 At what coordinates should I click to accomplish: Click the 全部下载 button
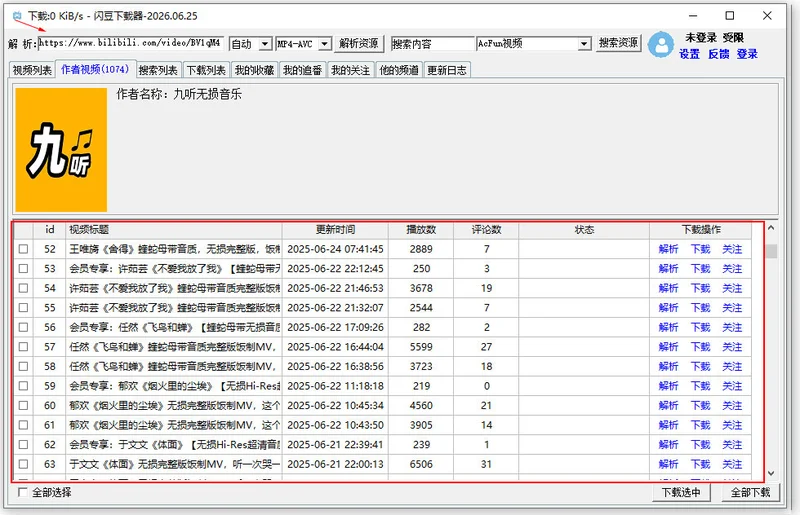pyautogui.click(x=751, y=492)
